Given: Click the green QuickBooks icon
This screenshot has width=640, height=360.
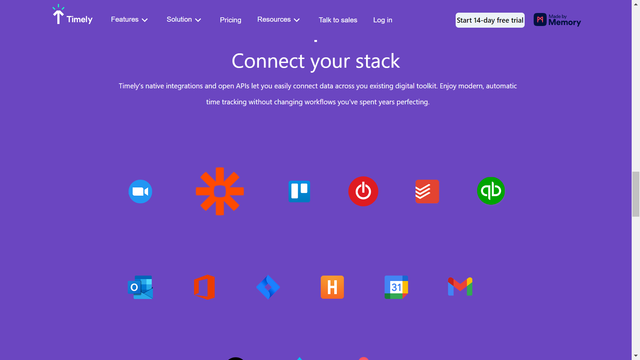Looking at the screenshot, I should click(x=491, y=191).
